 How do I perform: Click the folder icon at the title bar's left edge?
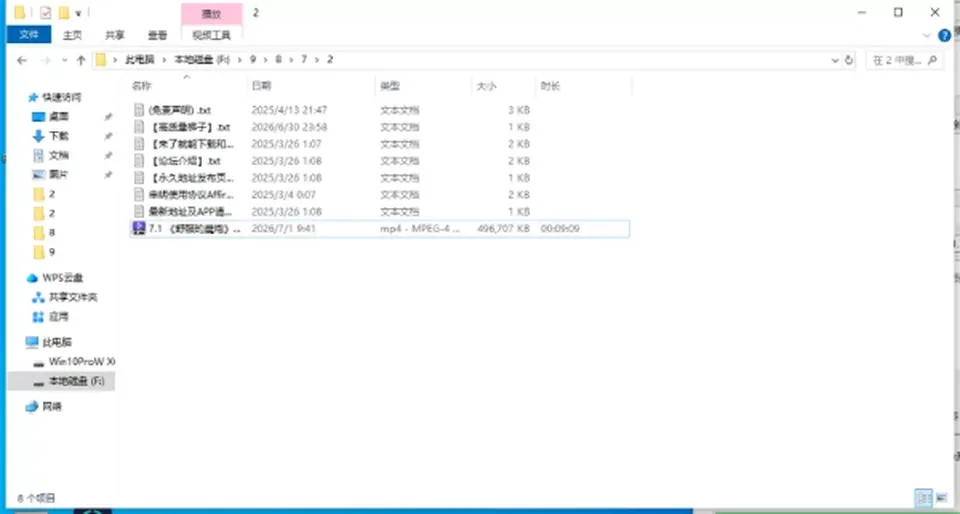point(20,12)
